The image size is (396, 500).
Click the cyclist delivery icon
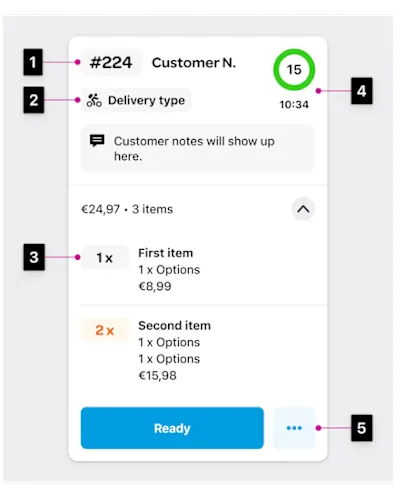click(x=94, y=100)
